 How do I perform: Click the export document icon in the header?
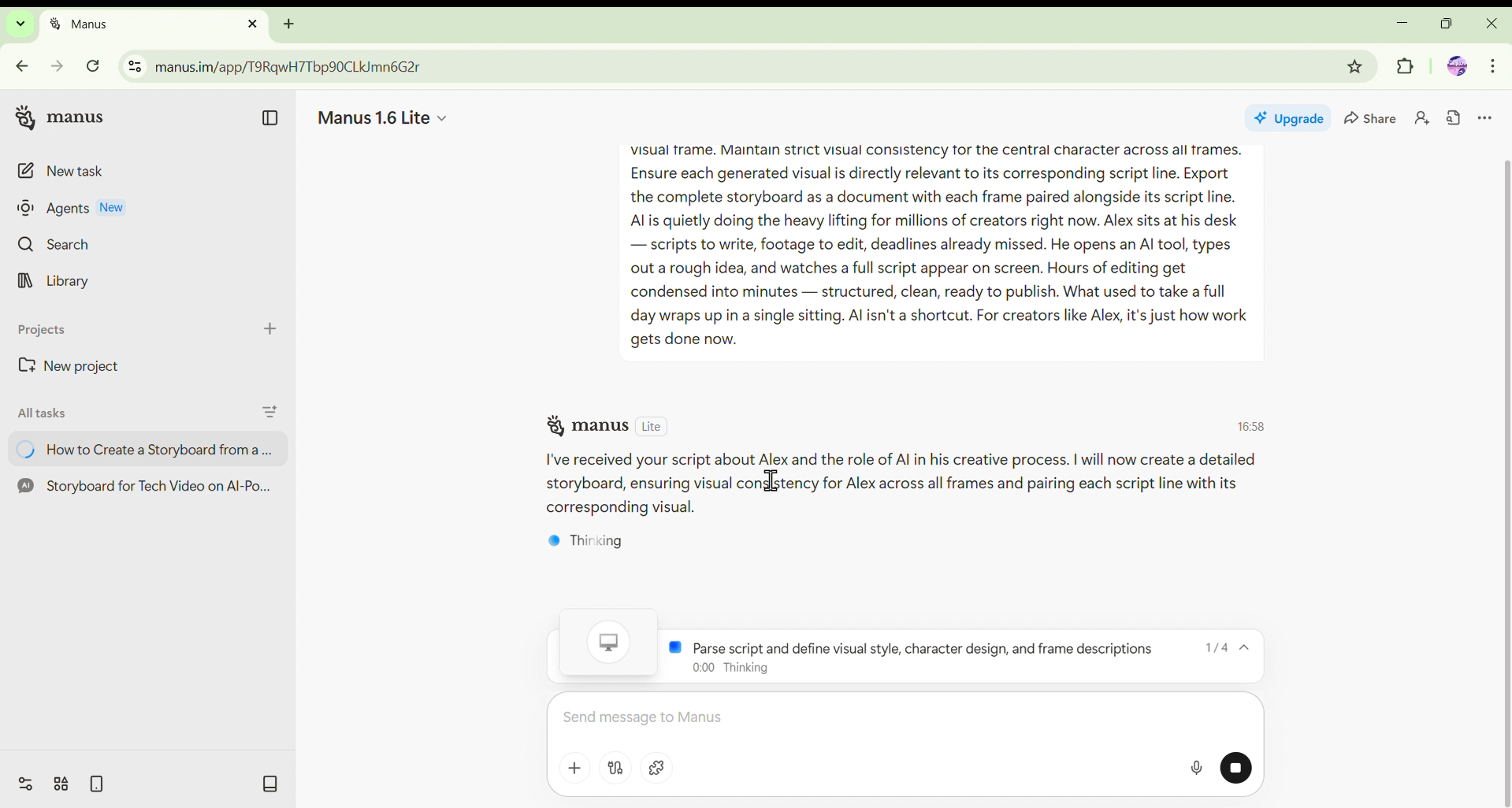click(x=1454, y=118)
